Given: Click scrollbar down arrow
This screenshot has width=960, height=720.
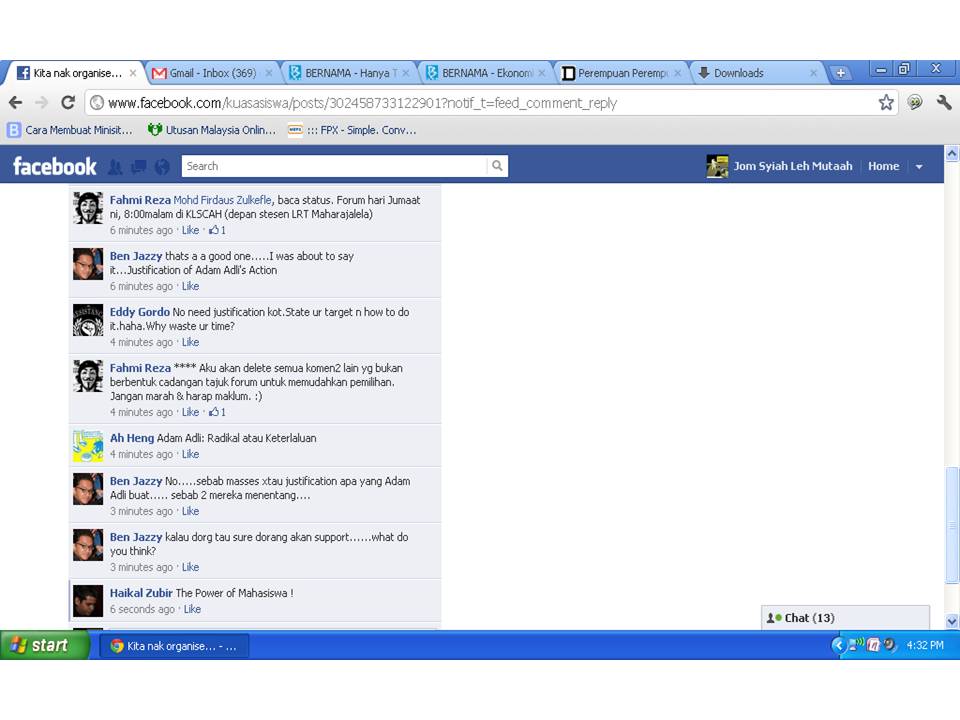Looking at the screenshot, I should 952,621.
